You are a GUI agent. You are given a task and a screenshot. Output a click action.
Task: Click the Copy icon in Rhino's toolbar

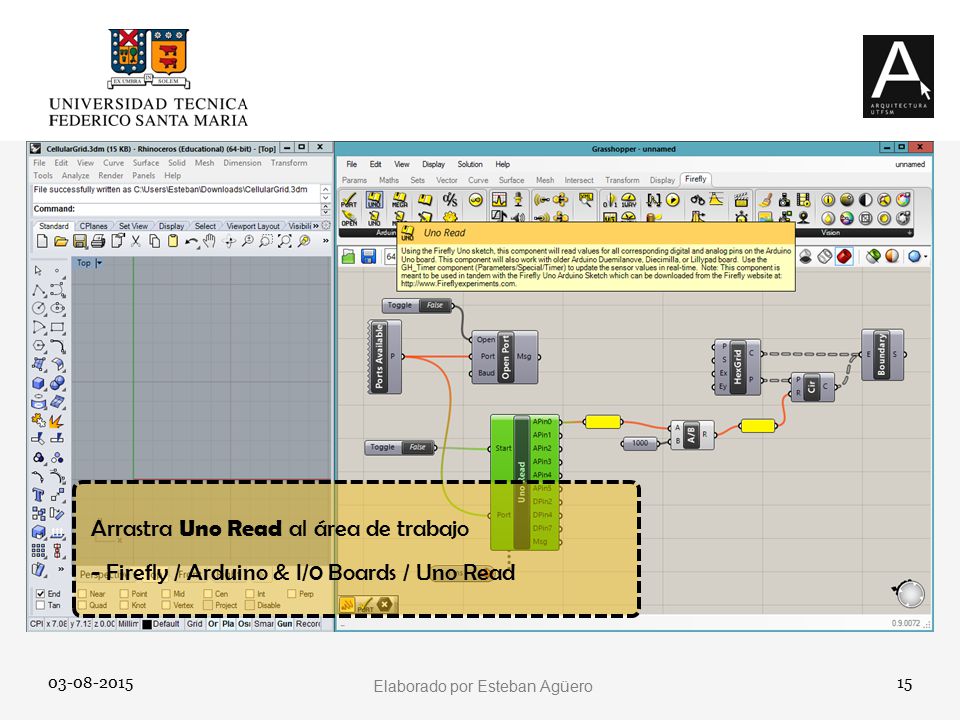coord(154,241)
